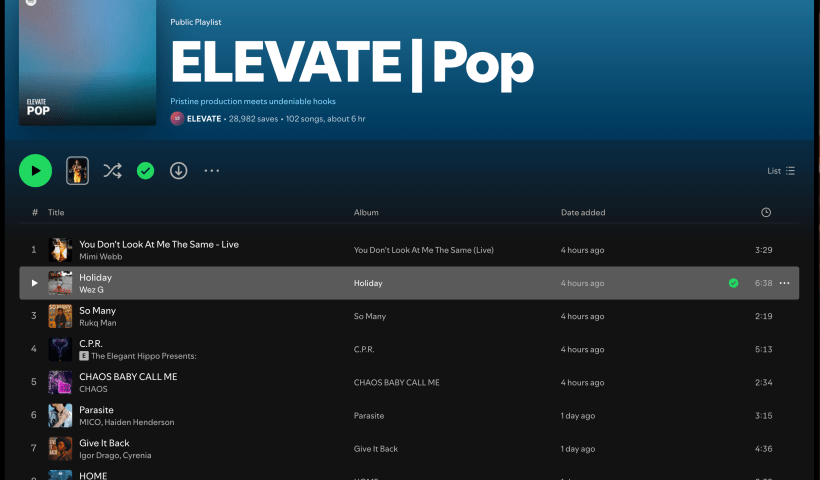Open the playlist more options menu
The width and height of the screenshot is (820, 480).
pos(211,171)
